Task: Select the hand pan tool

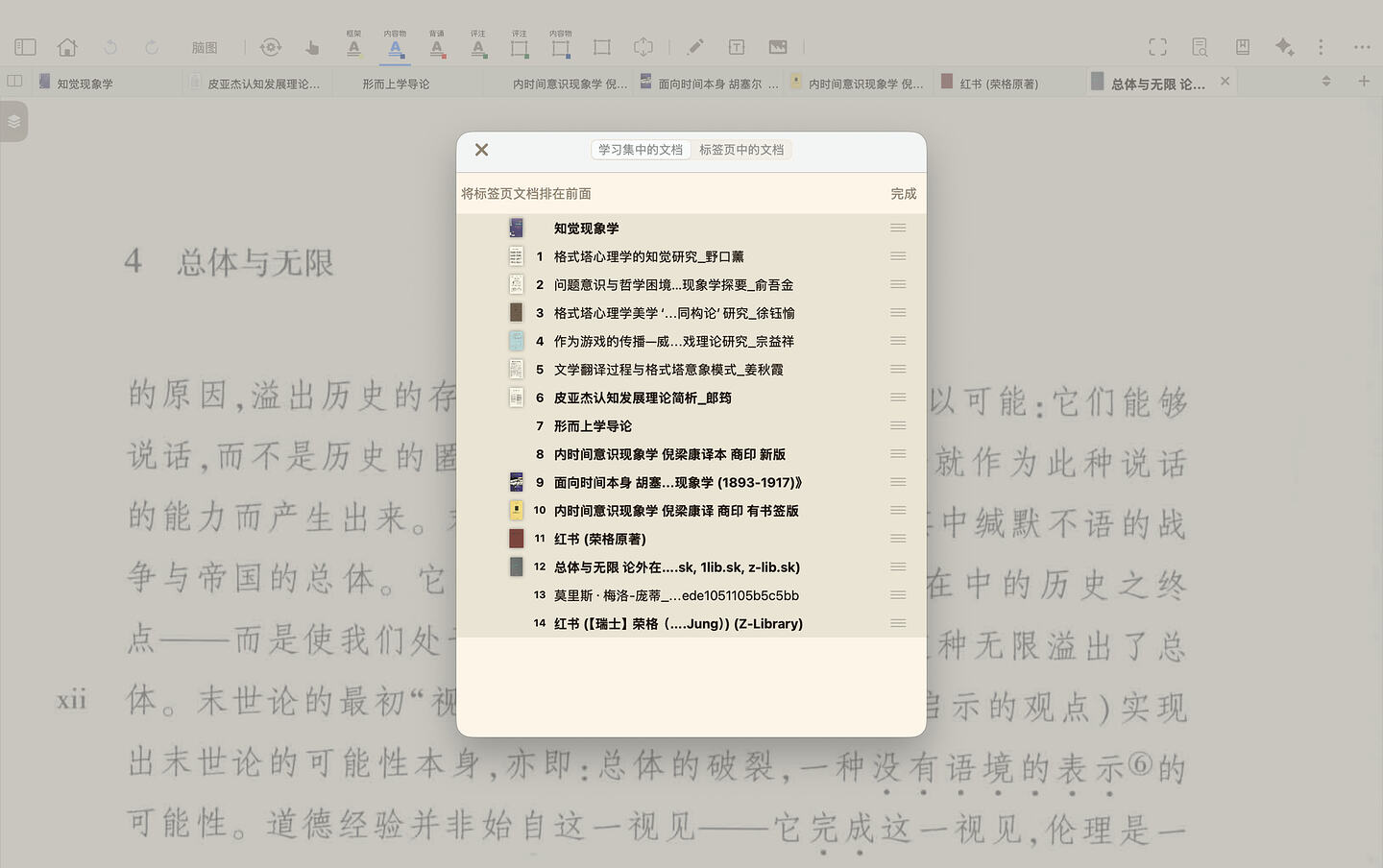Action: [312, 47]
